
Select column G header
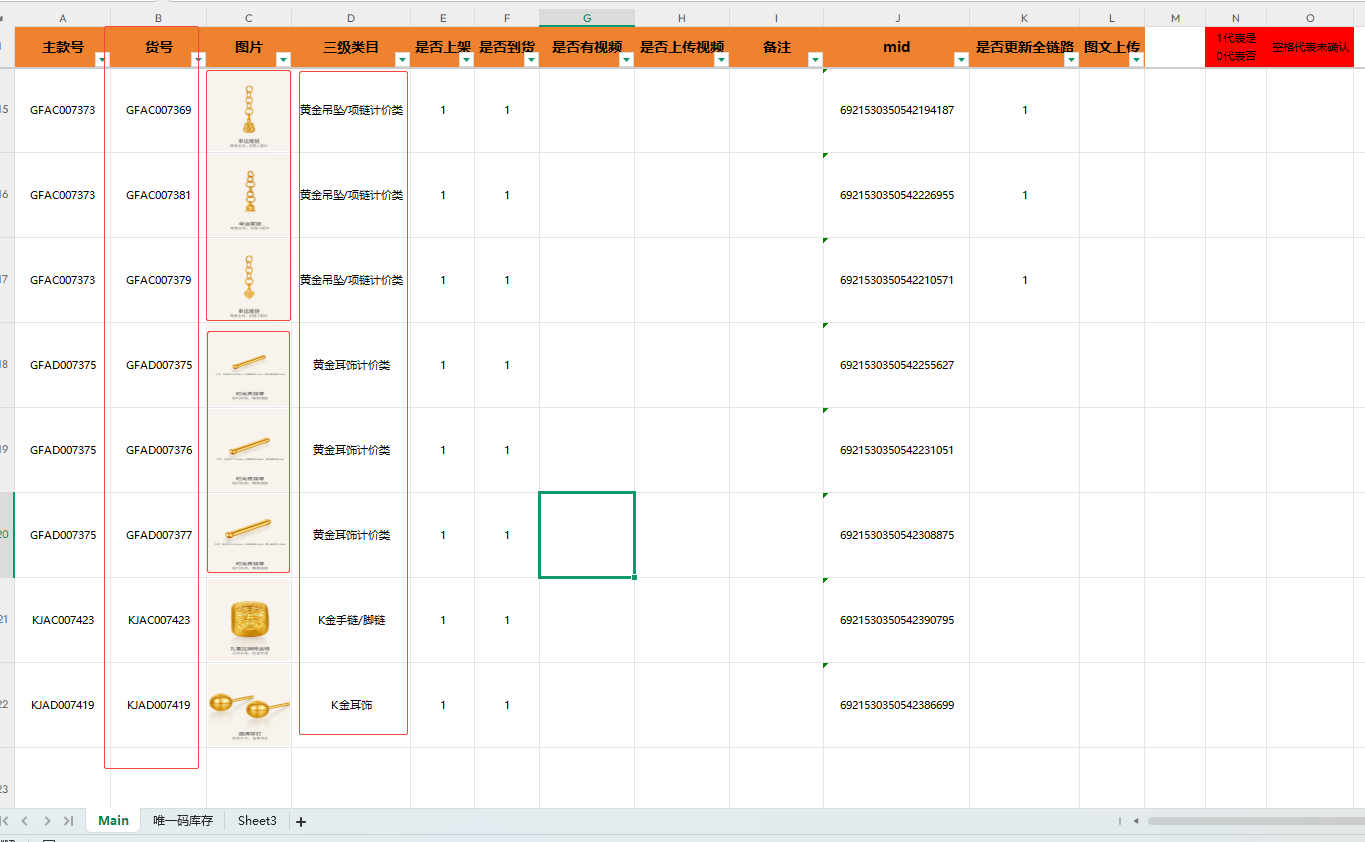[x=586, y=18]
